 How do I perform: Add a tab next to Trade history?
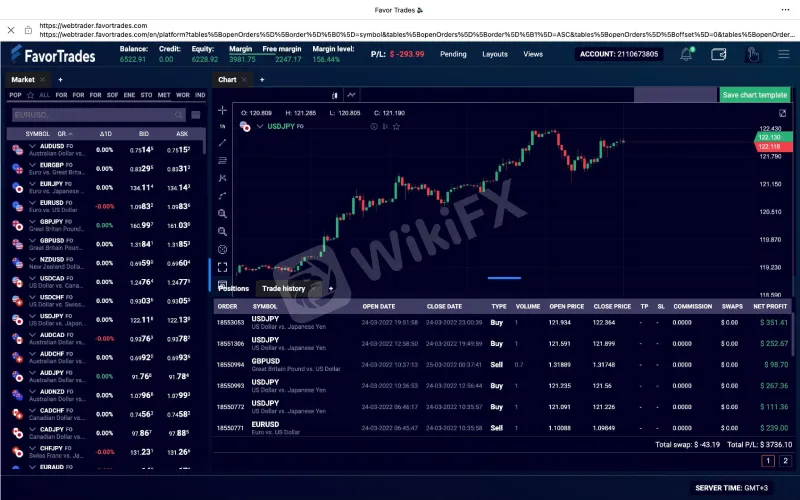[x=331, y=288]
